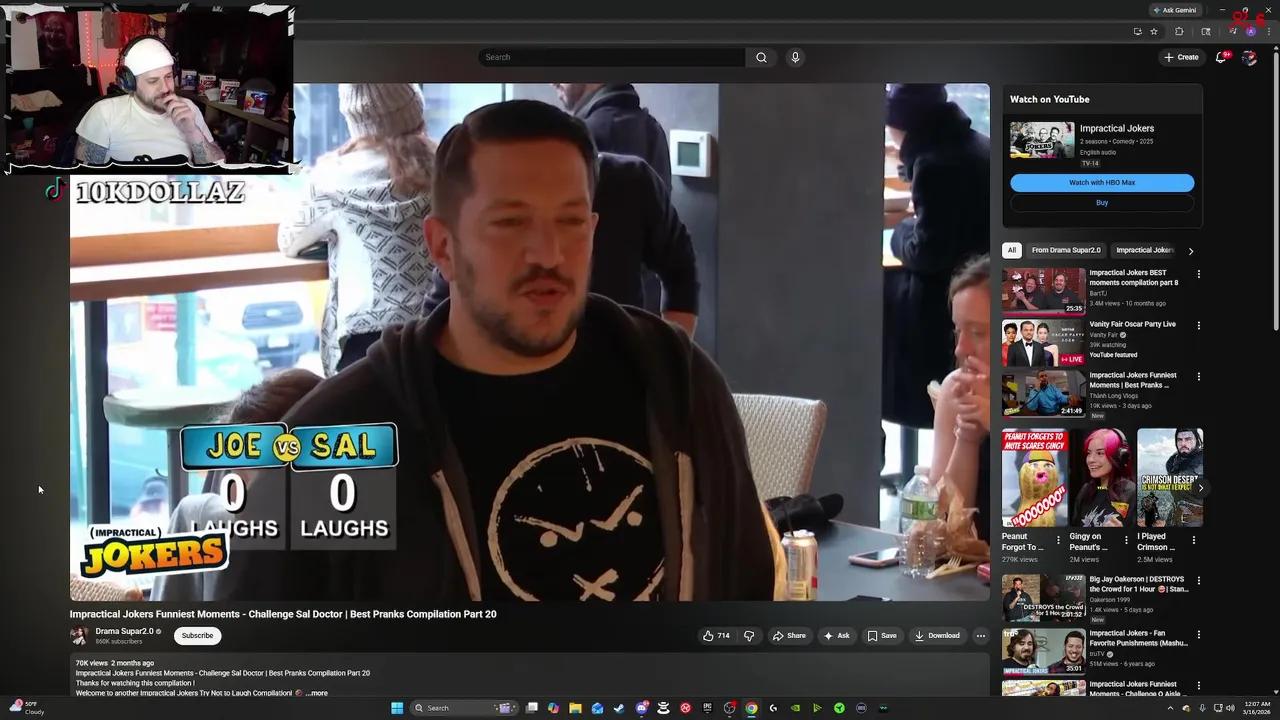Expand the video description via ...more
Viewport: 1280px width, 720px height.
click(316, 693)
